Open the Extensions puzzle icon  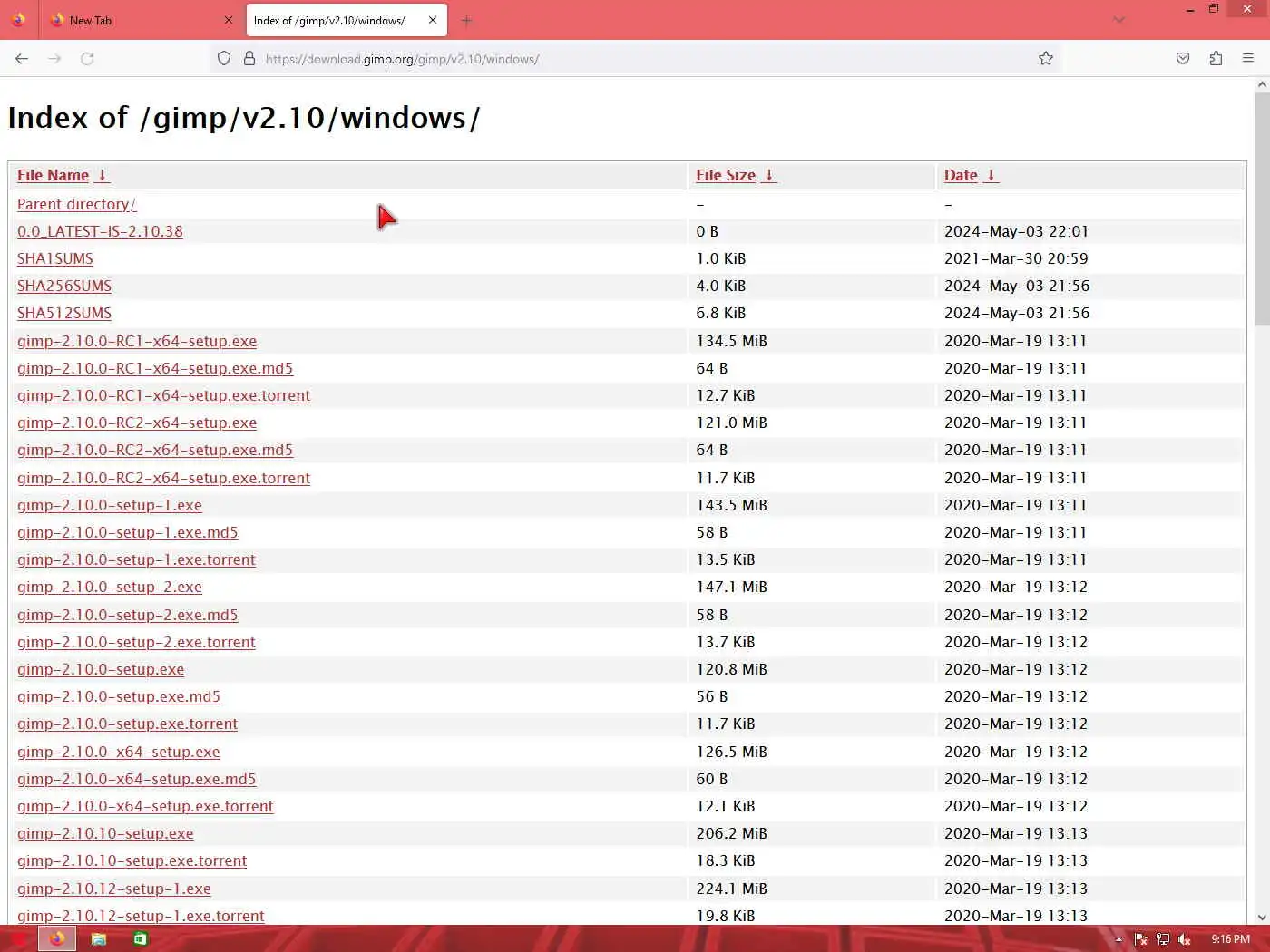pyautogui.click(x=1216, y=59)
